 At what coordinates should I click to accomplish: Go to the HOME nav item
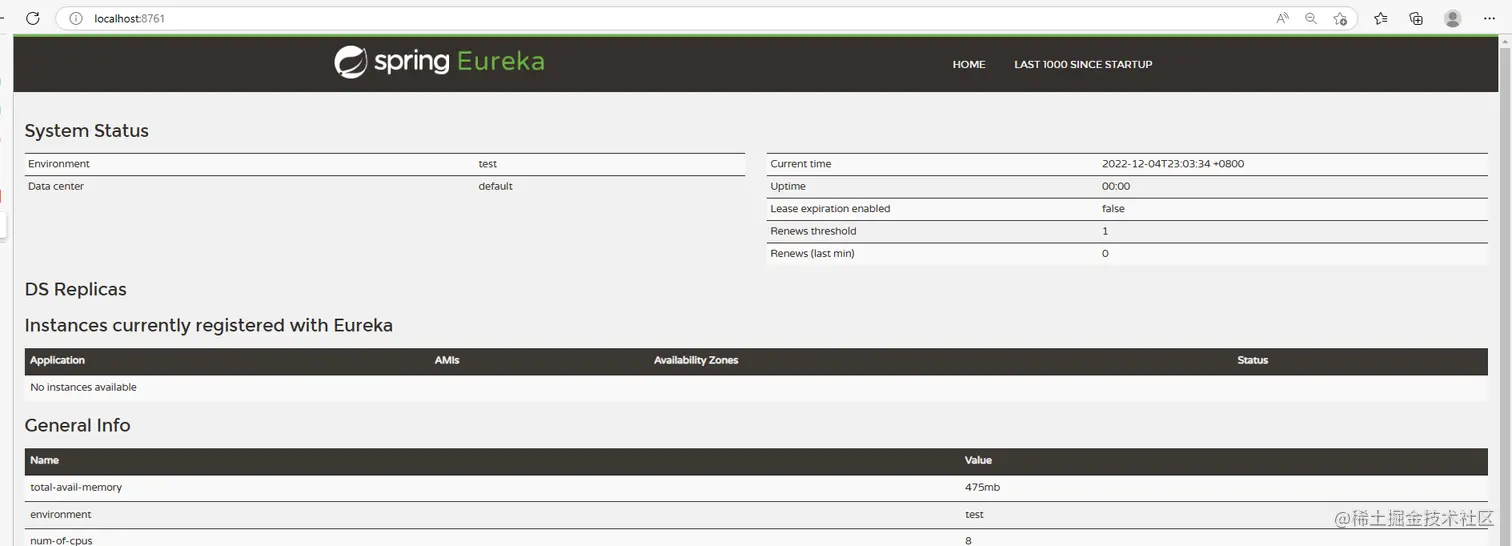pos(969,64)
